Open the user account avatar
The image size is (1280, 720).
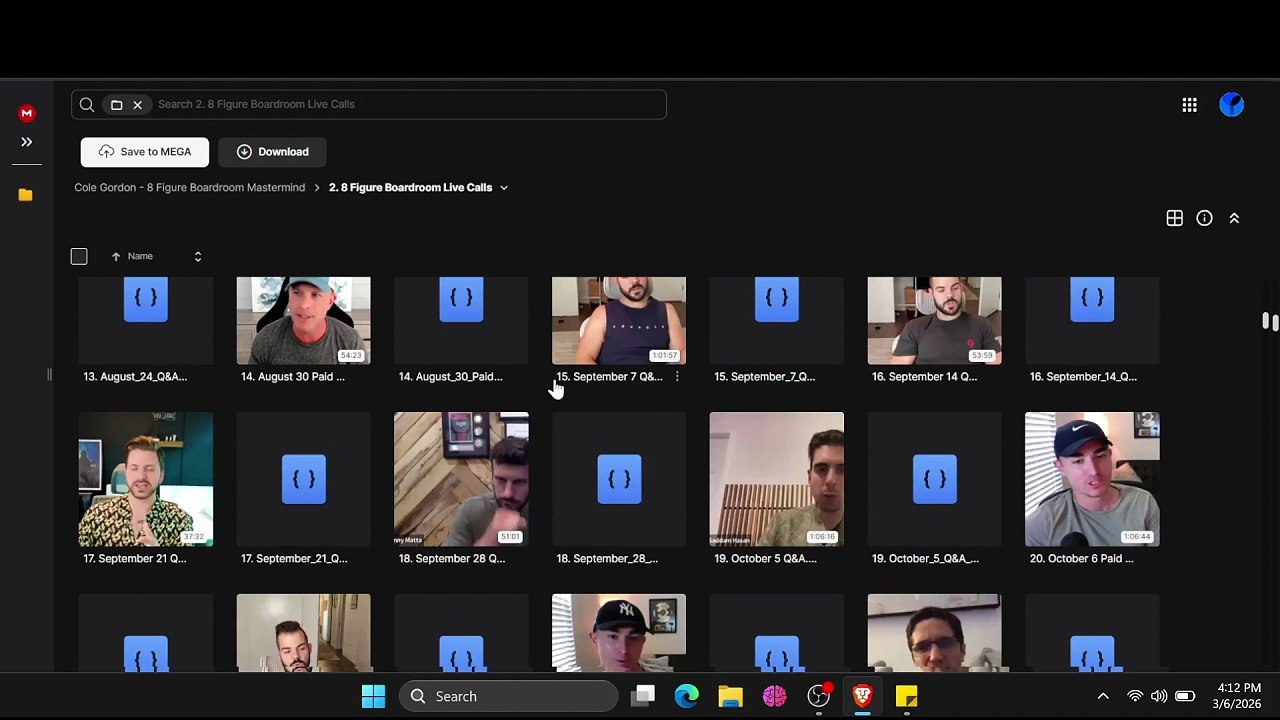pyautogui.click(x=1232, y=105)
